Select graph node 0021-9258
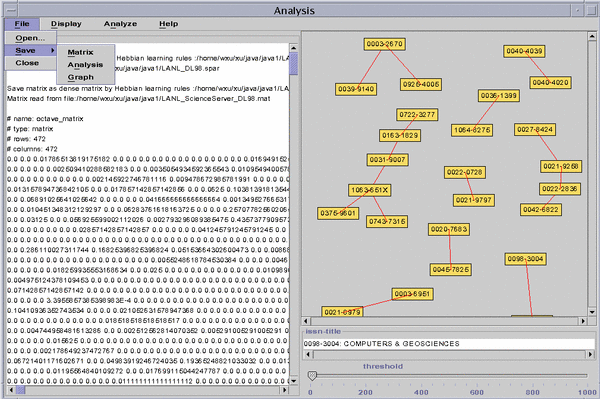The image size is (600, 399). (x=561, y=166)
